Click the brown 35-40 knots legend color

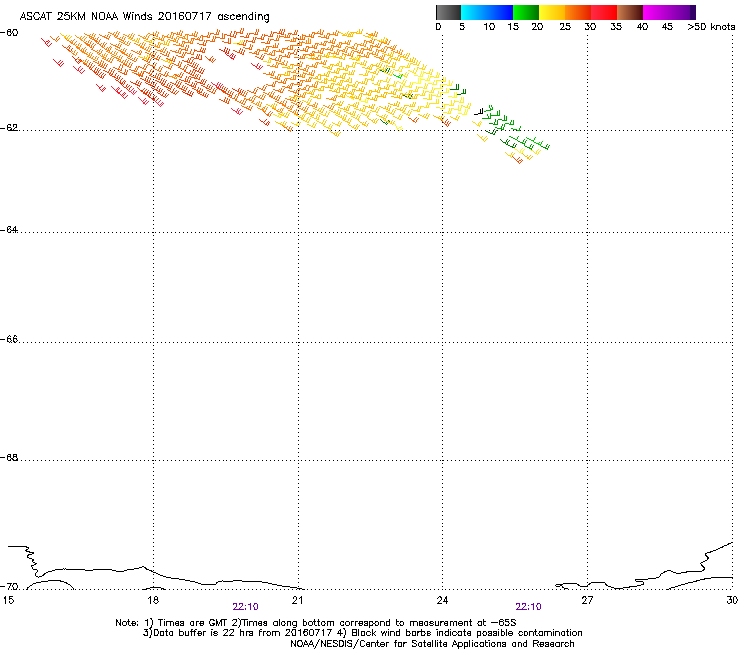[630, 12]
